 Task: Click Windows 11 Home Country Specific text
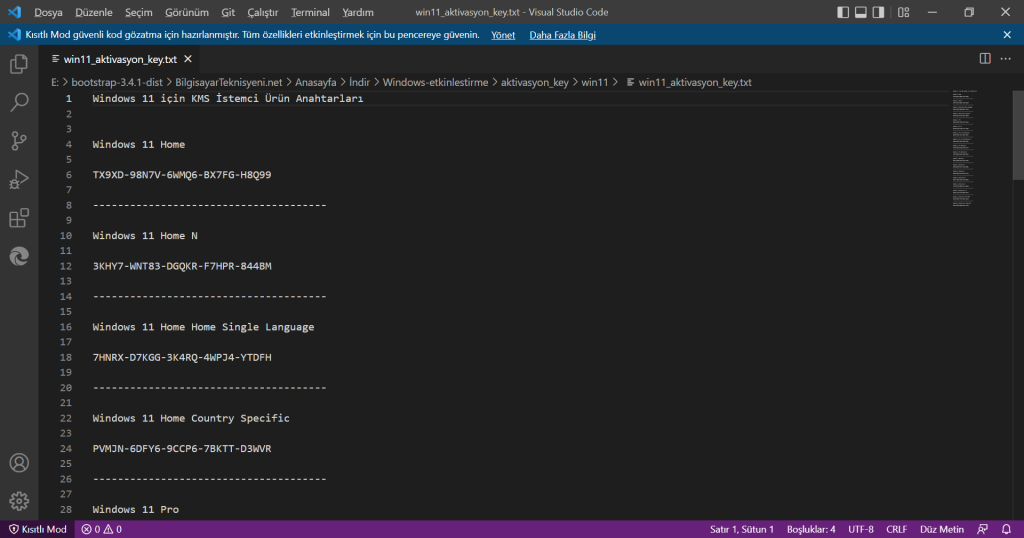pyautogui.click(x=191, y=419)
